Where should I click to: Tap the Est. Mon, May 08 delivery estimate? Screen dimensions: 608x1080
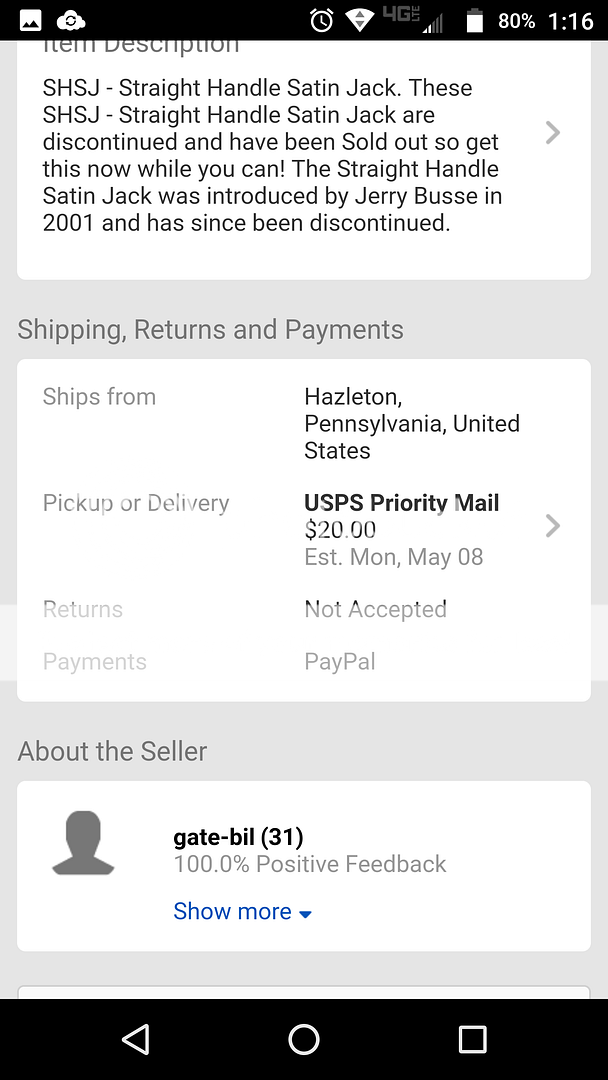(x=393, y=557)
